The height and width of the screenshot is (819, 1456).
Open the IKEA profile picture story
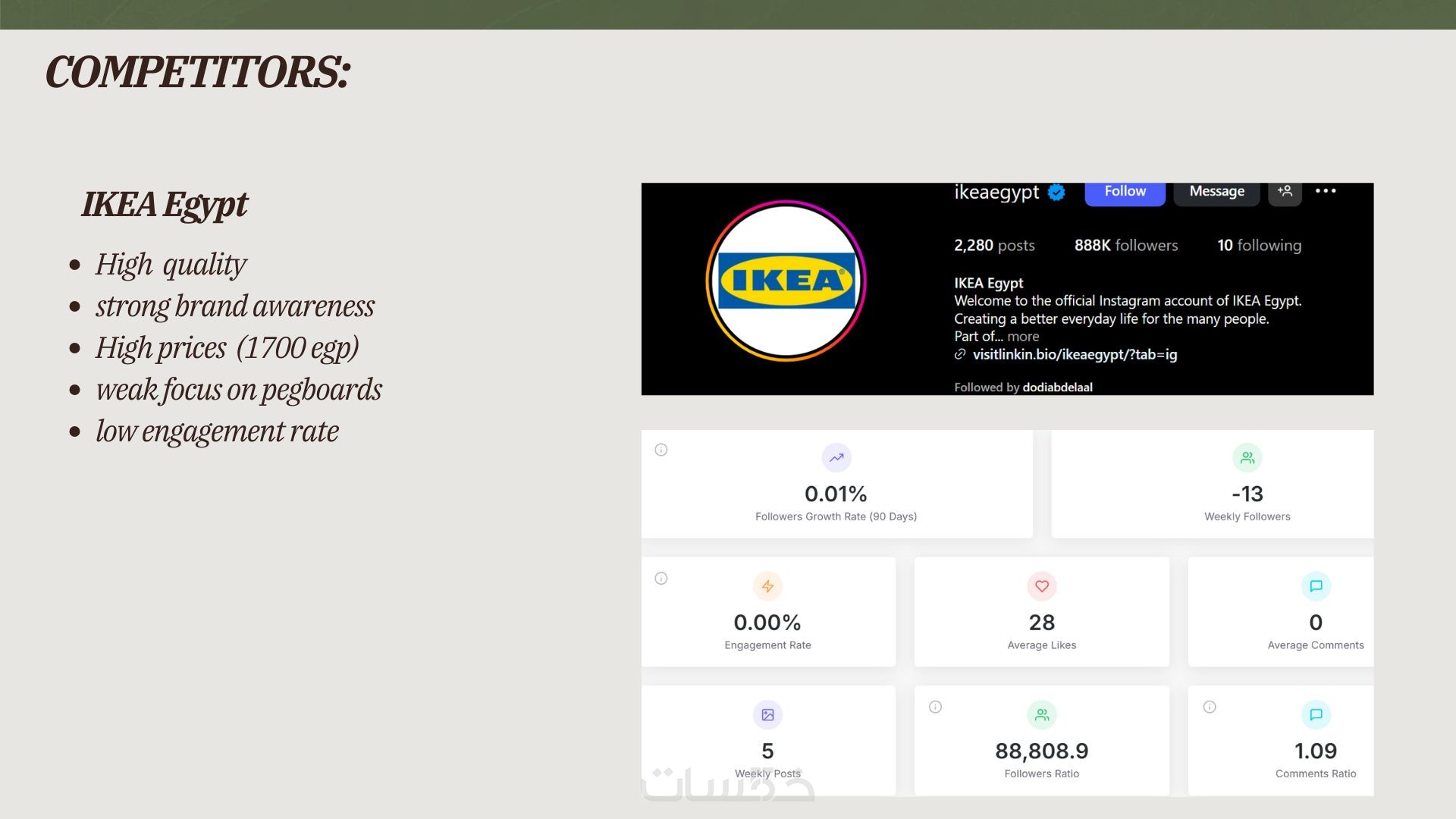(786, 281)
